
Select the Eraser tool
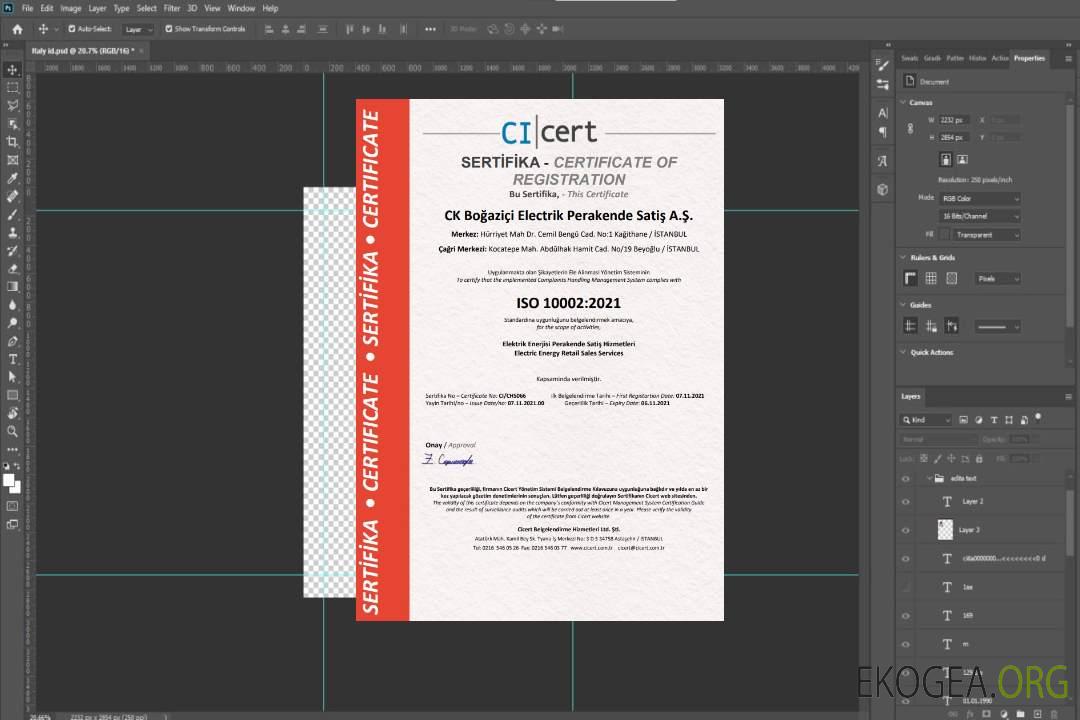coord(12,269)
